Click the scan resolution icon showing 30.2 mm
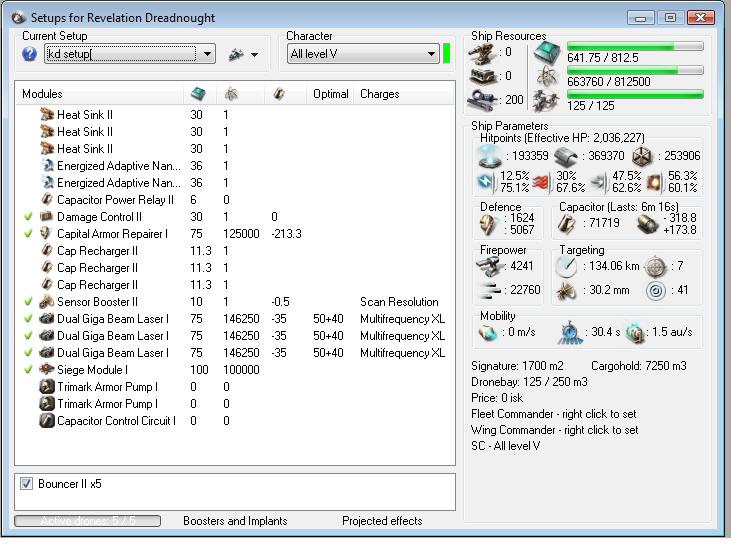 pos(566,291)
